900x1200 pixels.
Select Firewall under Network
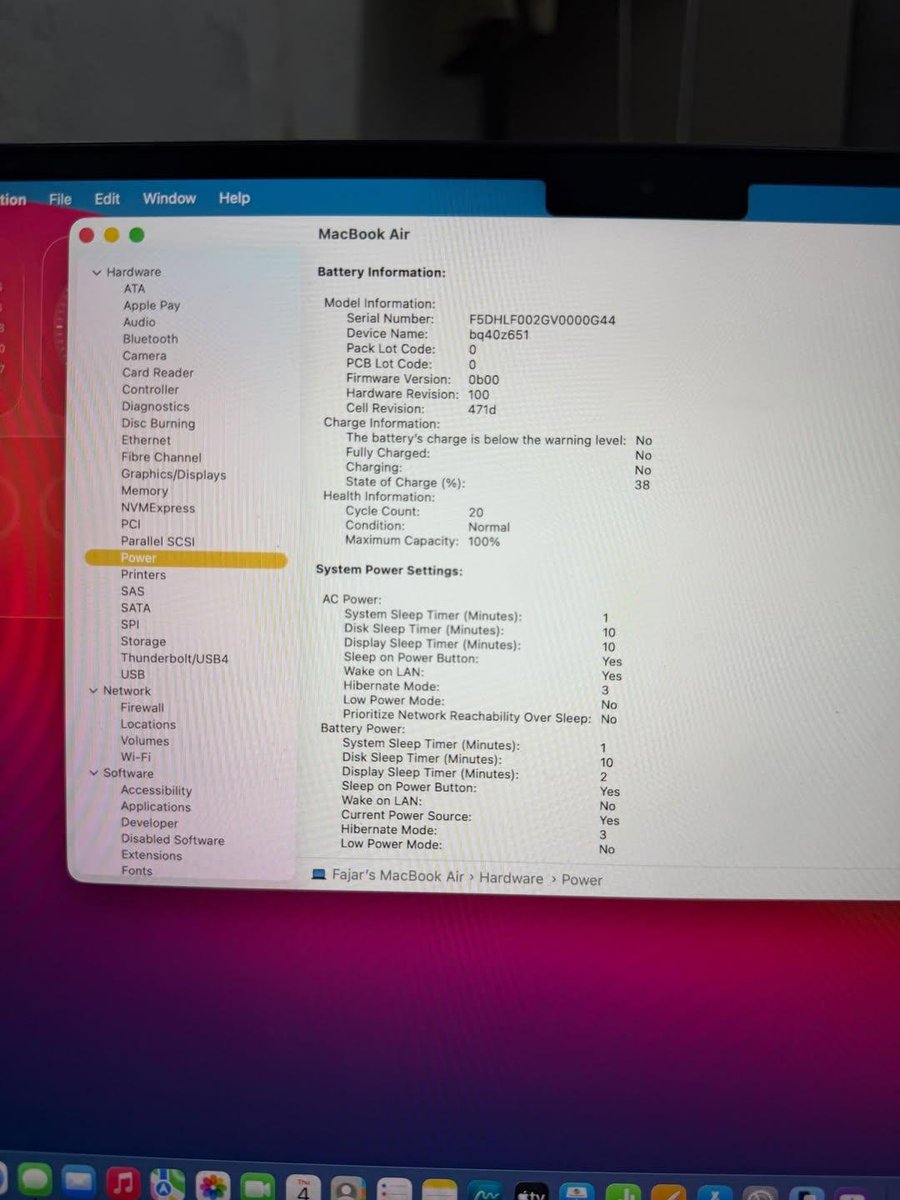pyautogui.click(x=142, y=708)
